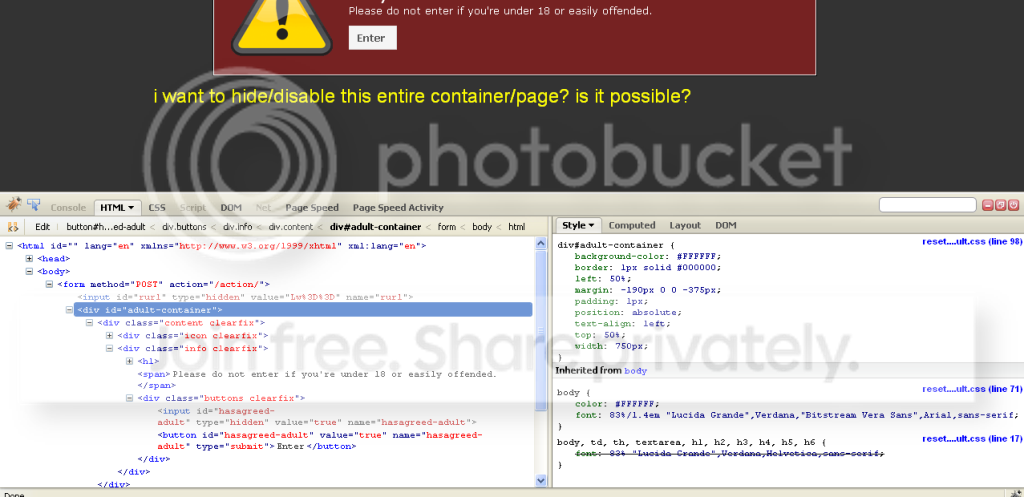Switch to the Net panel tab
Viewport: 1024px width, 497px height.
click(x=263, y=208)
